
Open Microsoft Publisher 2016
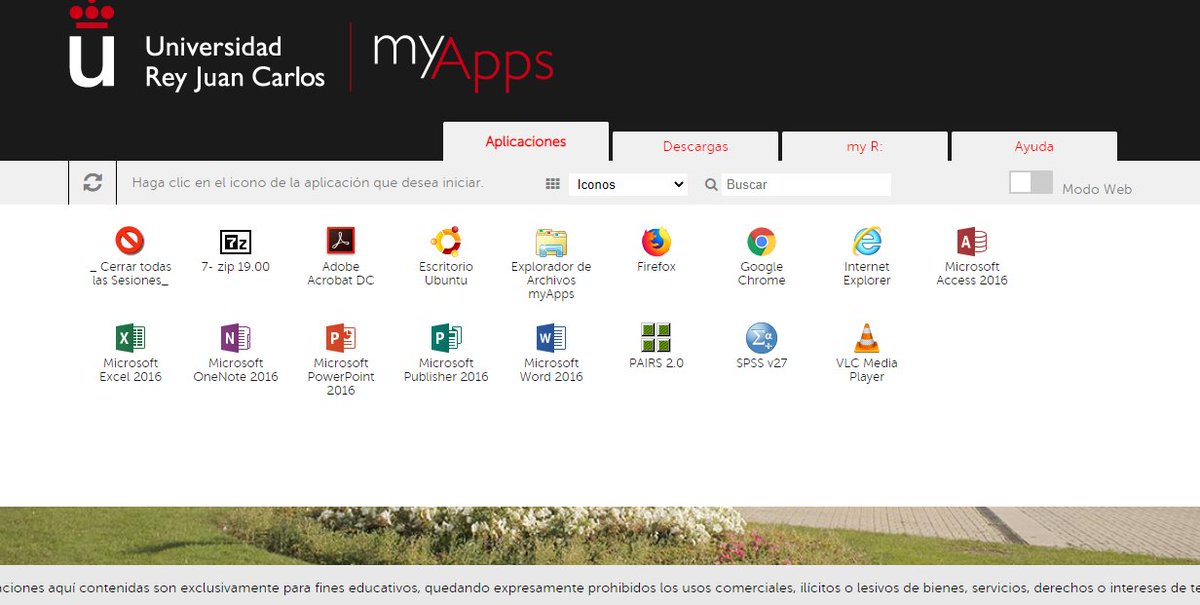(446, 337)
